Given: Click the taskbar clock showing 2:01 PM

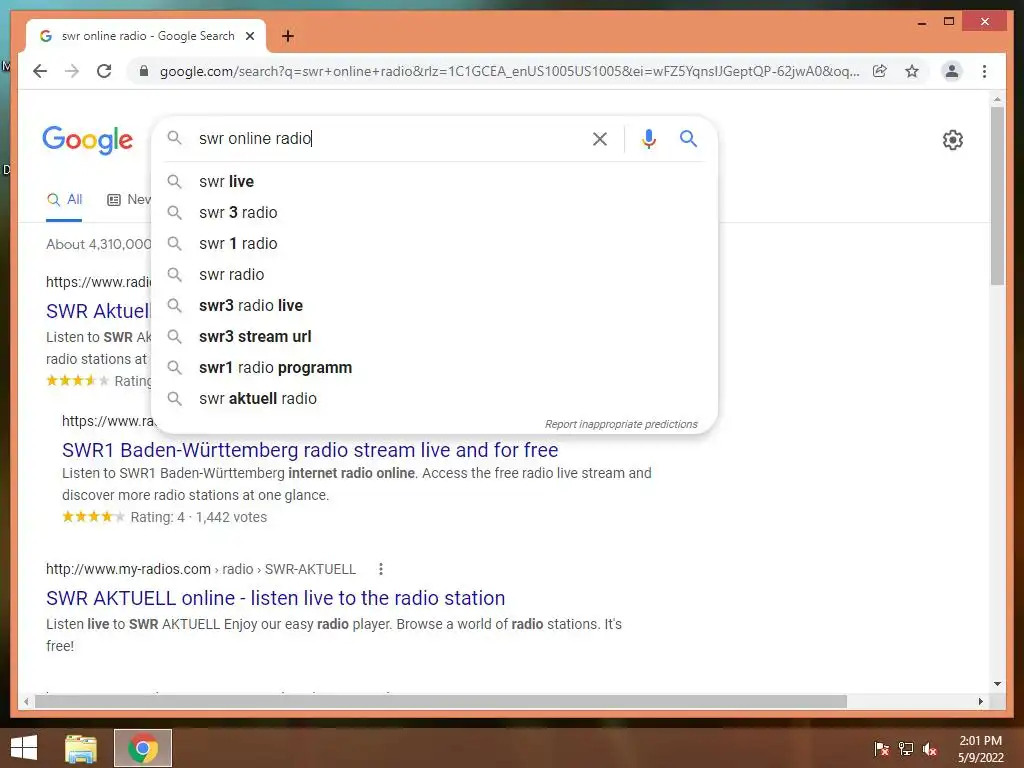Looking at the screenshot, I should (x=980, y=749).
